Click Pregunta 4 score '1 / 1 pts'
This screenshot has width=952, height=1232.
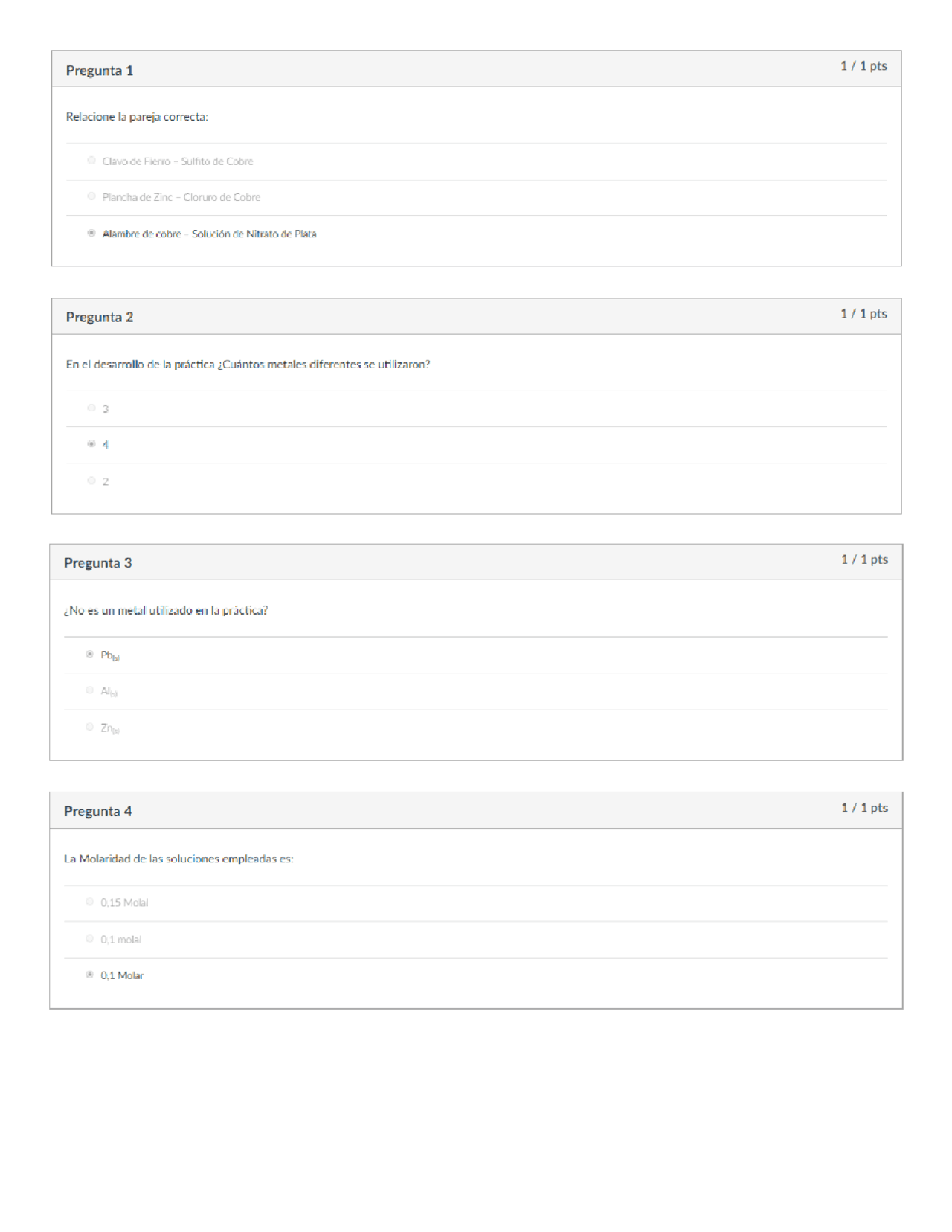pos(865,808)
